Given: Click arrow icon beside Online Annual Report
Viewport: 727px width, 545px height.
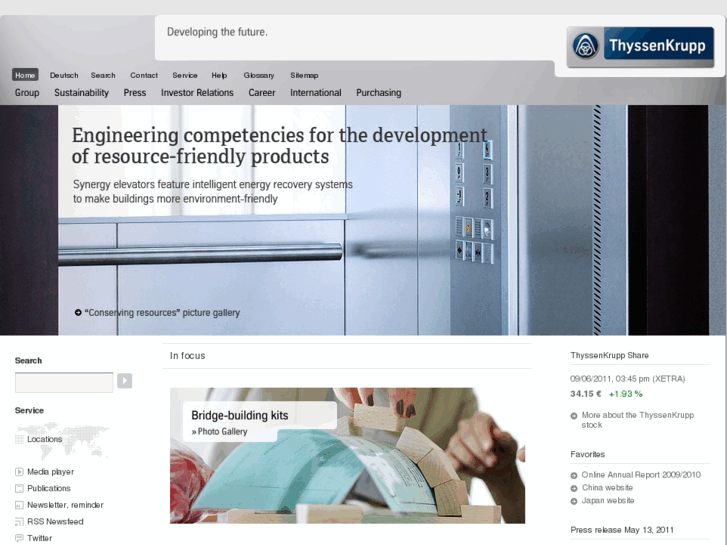Looking at the screenshot, I should pyautogui.click(x=574, y=475).
